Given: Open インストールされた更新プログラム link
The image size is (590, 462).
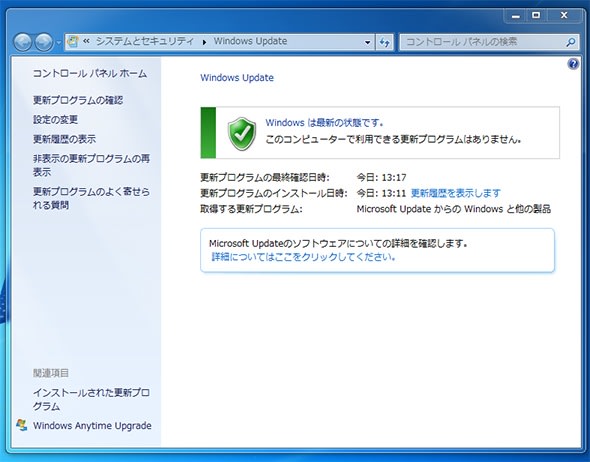Looking at the screenshot, I should 91,400.
